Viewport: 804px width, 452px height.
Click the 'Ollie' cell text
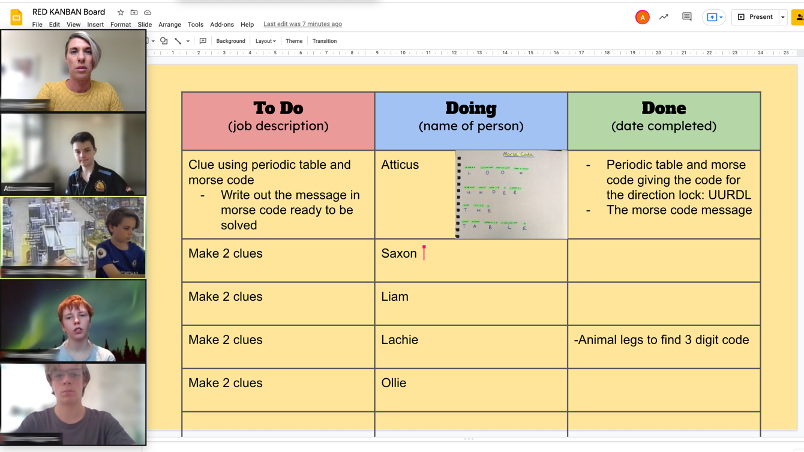[394, 383]
